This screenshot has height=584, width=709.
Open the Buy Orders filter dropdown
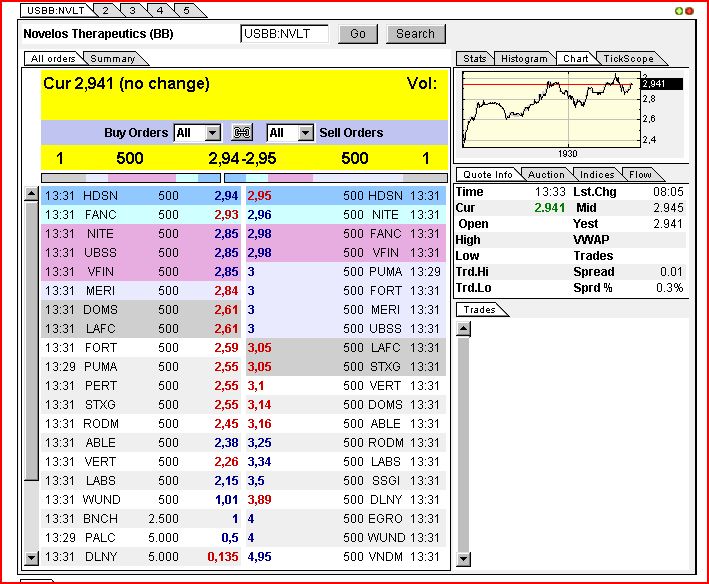pos(212,133)
